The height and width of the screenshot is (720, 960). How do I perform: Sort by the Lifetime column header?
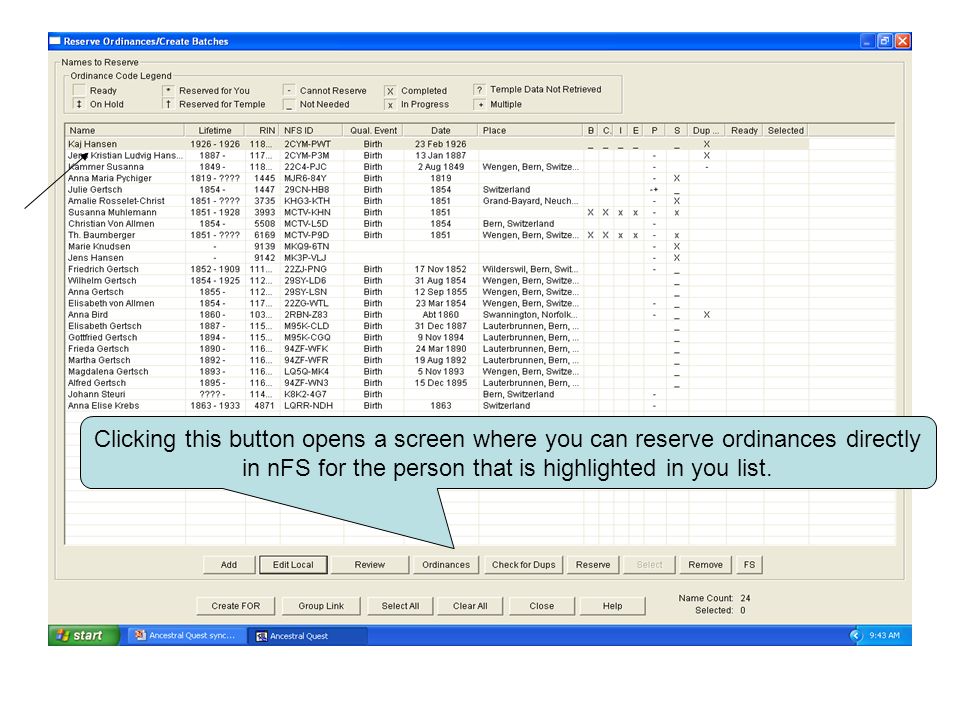point(214,130)
